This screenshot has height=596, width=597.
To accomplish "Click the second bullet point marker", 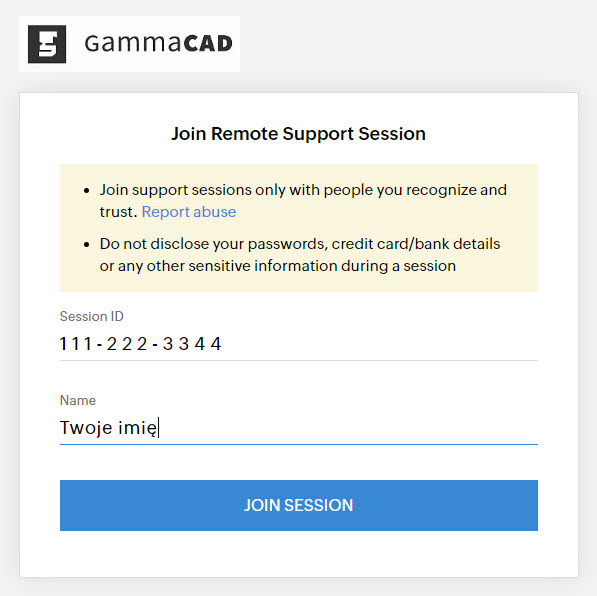I will (x=86, y=244).
